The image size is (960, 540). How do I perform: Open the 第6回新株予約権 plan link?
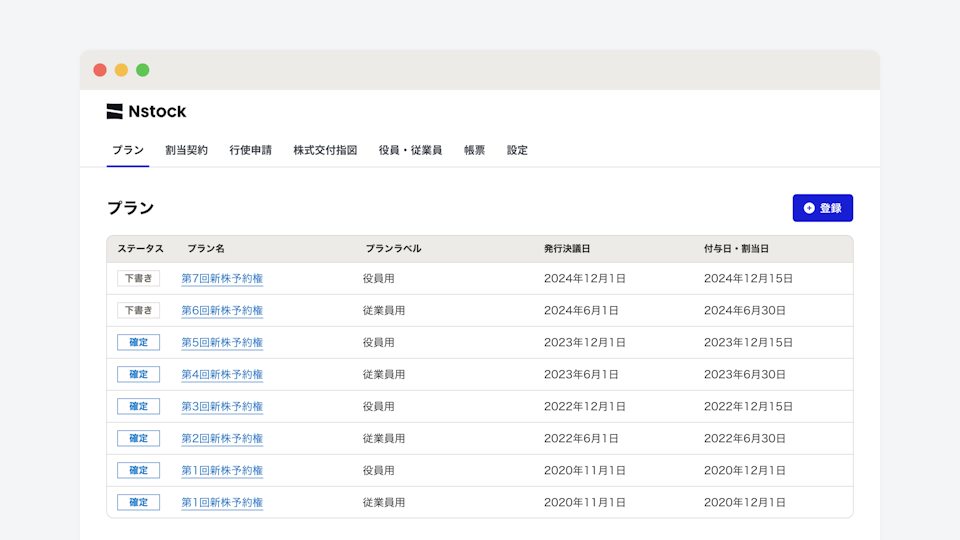(222, 311)
